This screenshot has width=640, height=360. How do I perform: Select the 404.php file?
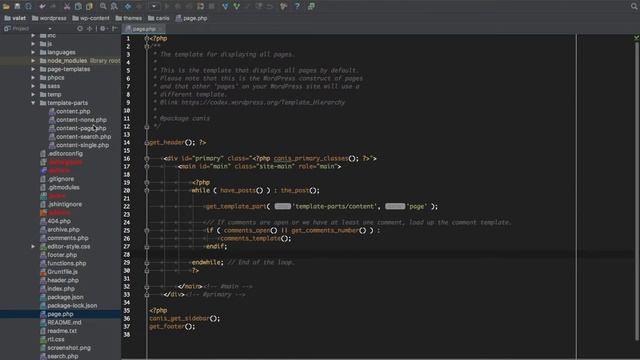click(55, 221)
